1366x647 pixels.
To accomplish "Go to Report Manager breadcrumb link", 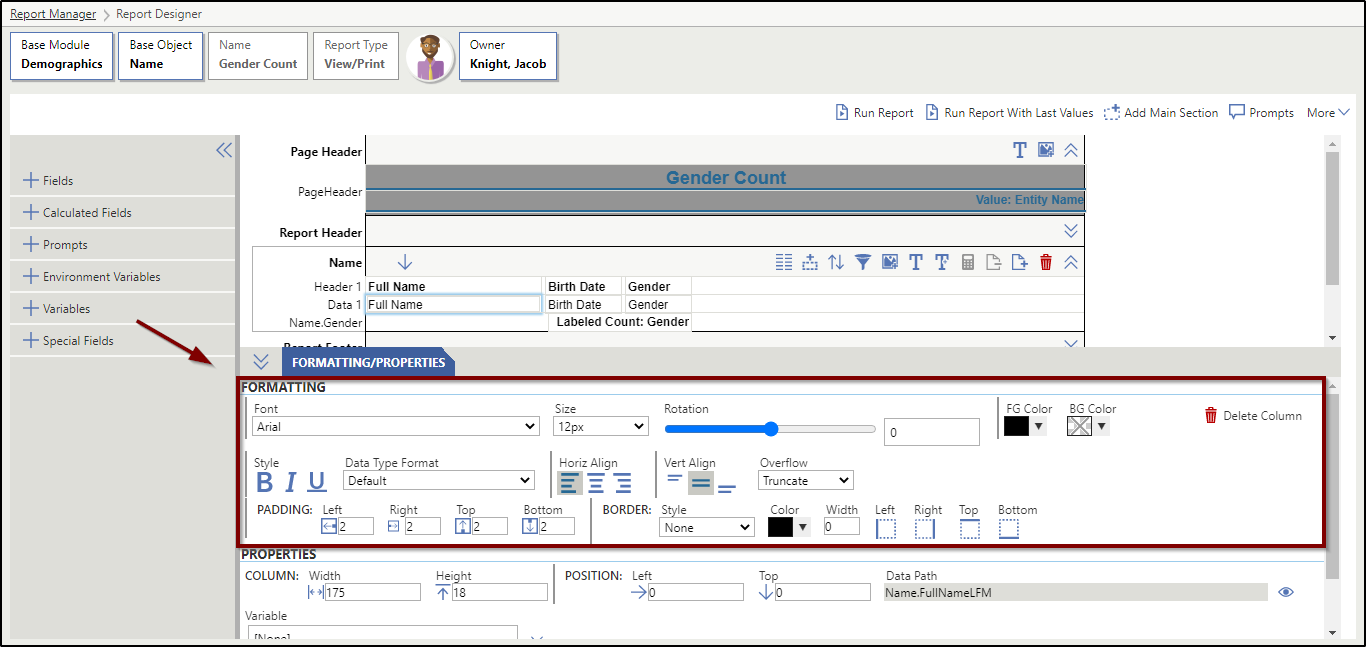I will (53, 14).
